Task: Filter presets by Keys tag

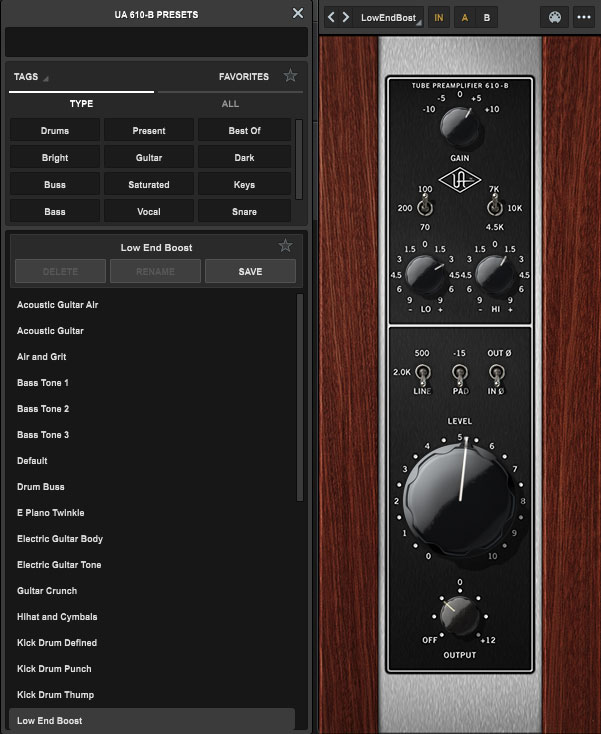Action: point(244,184)
